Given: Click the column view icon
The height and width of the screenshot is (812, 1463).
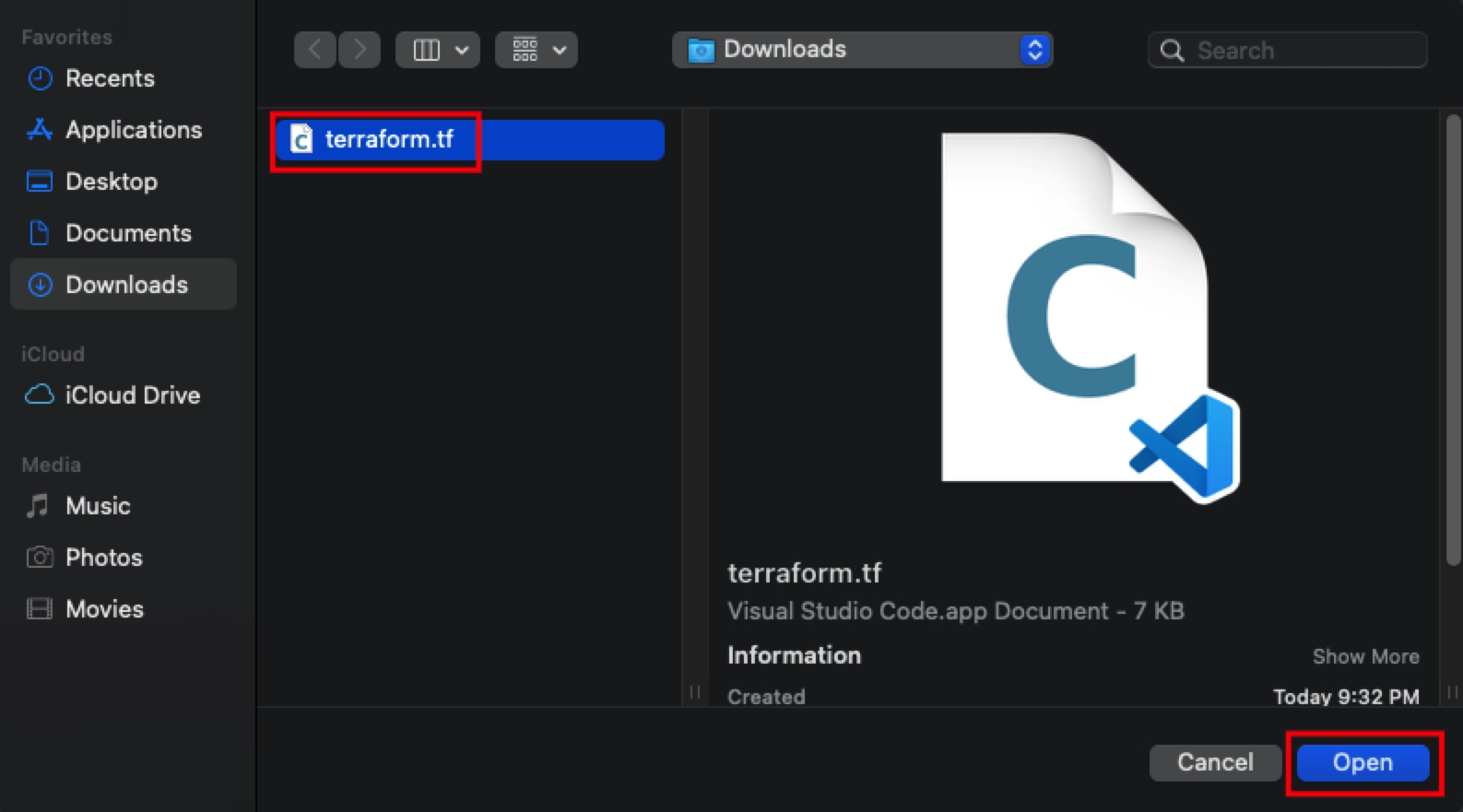Looking at the screenshot, I should (426, 50).
